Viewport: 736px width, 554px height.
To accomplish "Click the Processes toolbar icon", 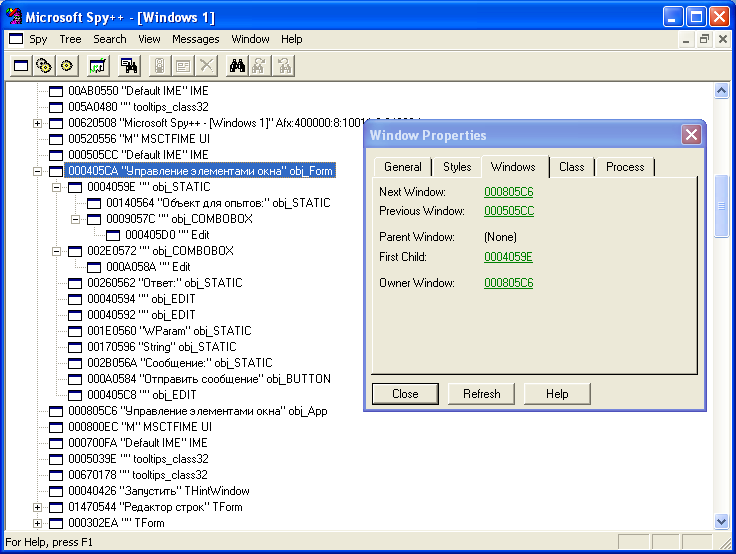I will pos(44,66).
